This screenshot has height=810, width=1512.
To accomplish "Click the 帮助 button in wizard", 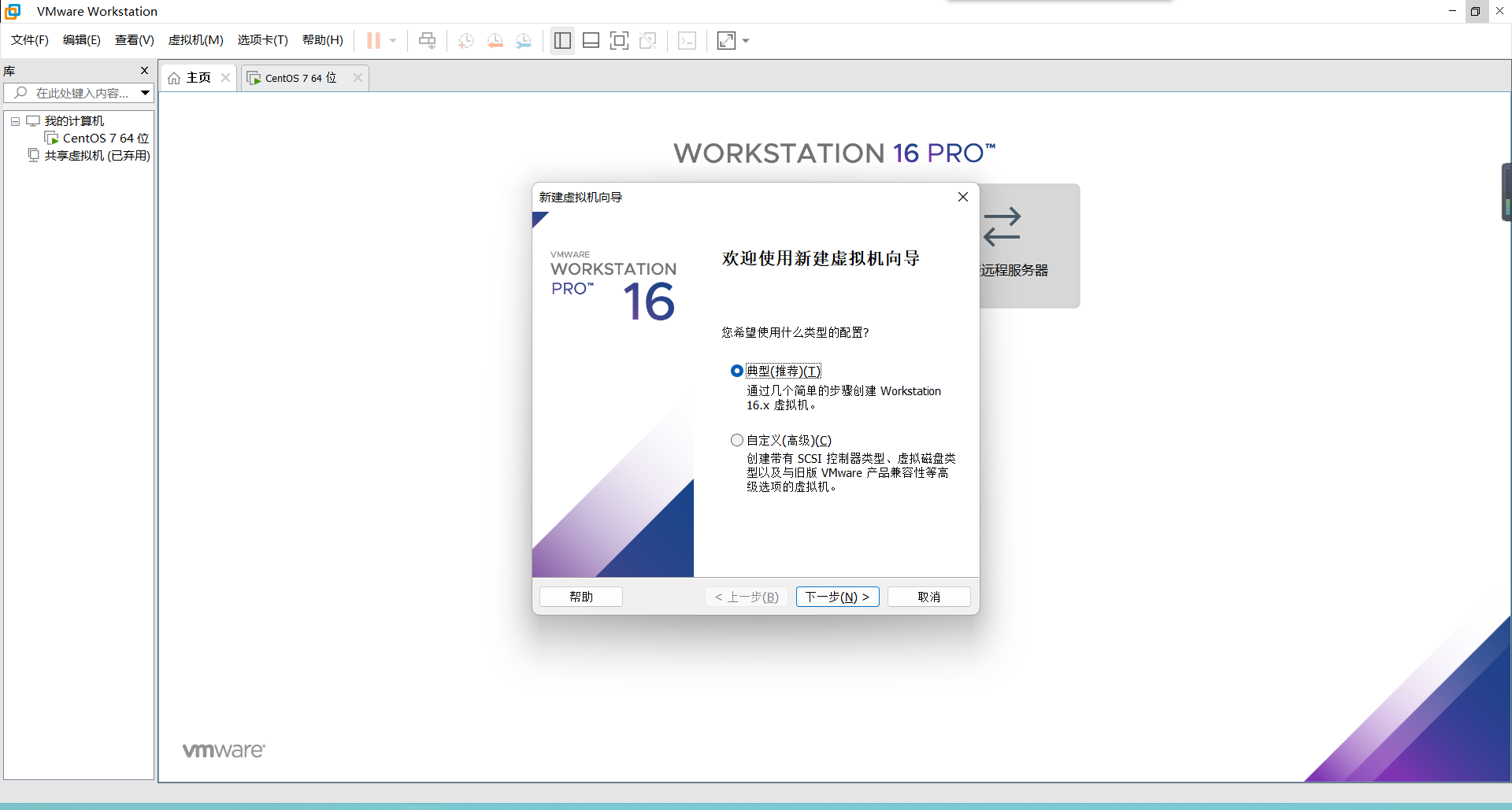I will pos(581,597).
